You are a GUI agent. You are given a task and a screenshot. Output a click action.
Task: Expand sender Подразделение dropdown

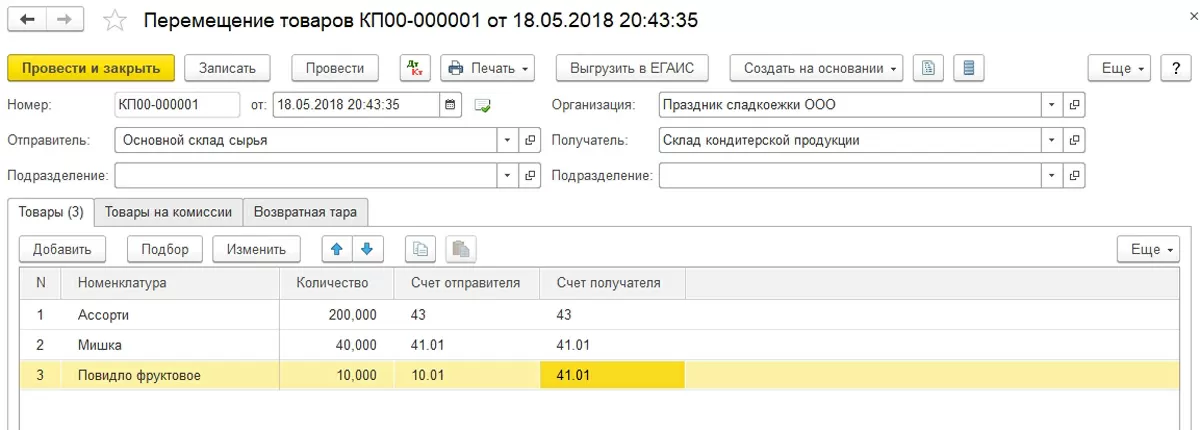tap(508, 175)
